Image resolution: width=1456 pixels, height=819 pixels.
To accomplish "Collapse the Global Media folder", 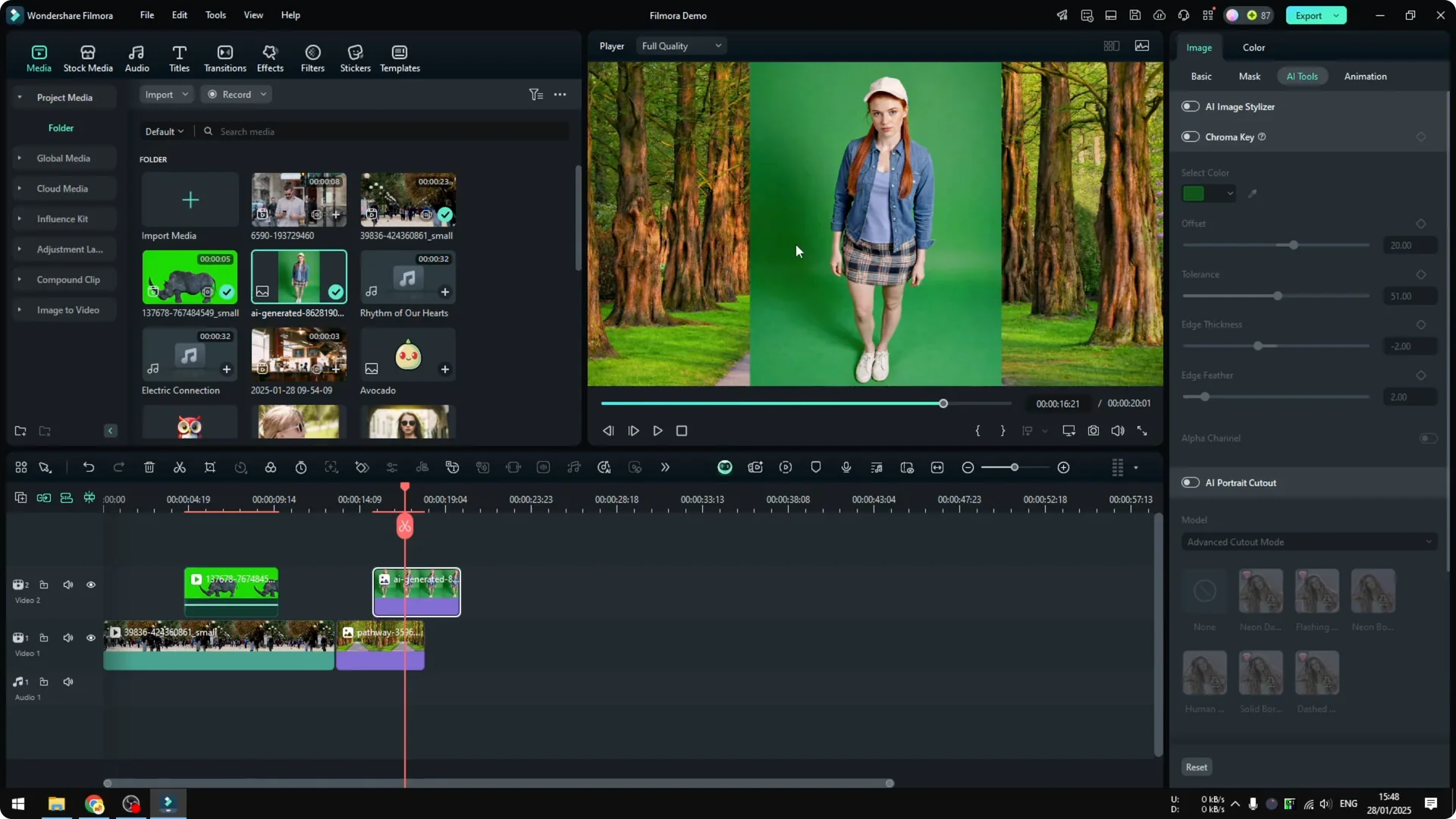I will tap(19, 158).
